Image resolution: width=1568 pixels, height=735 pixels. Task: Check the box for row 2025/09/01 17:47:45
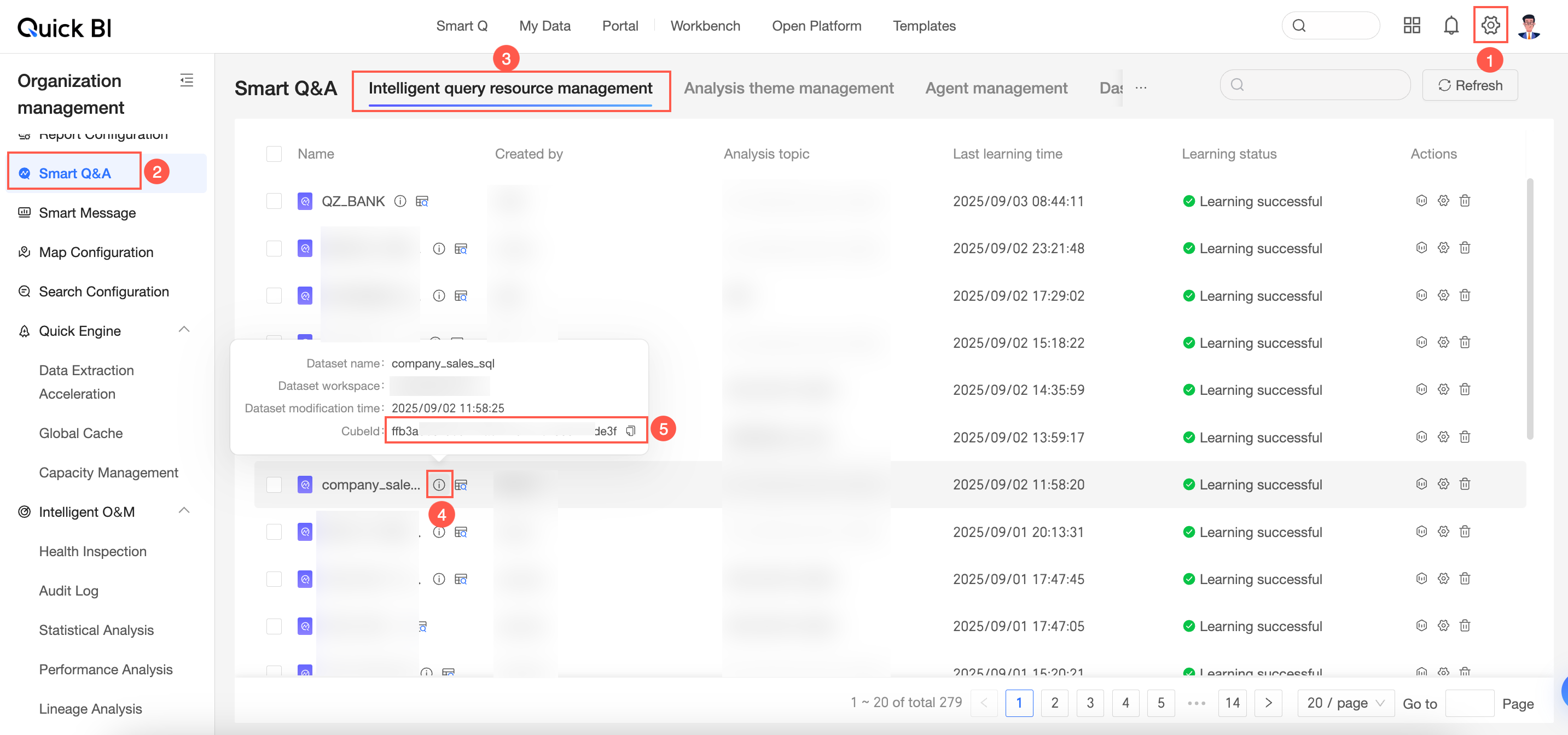[274, 579]
